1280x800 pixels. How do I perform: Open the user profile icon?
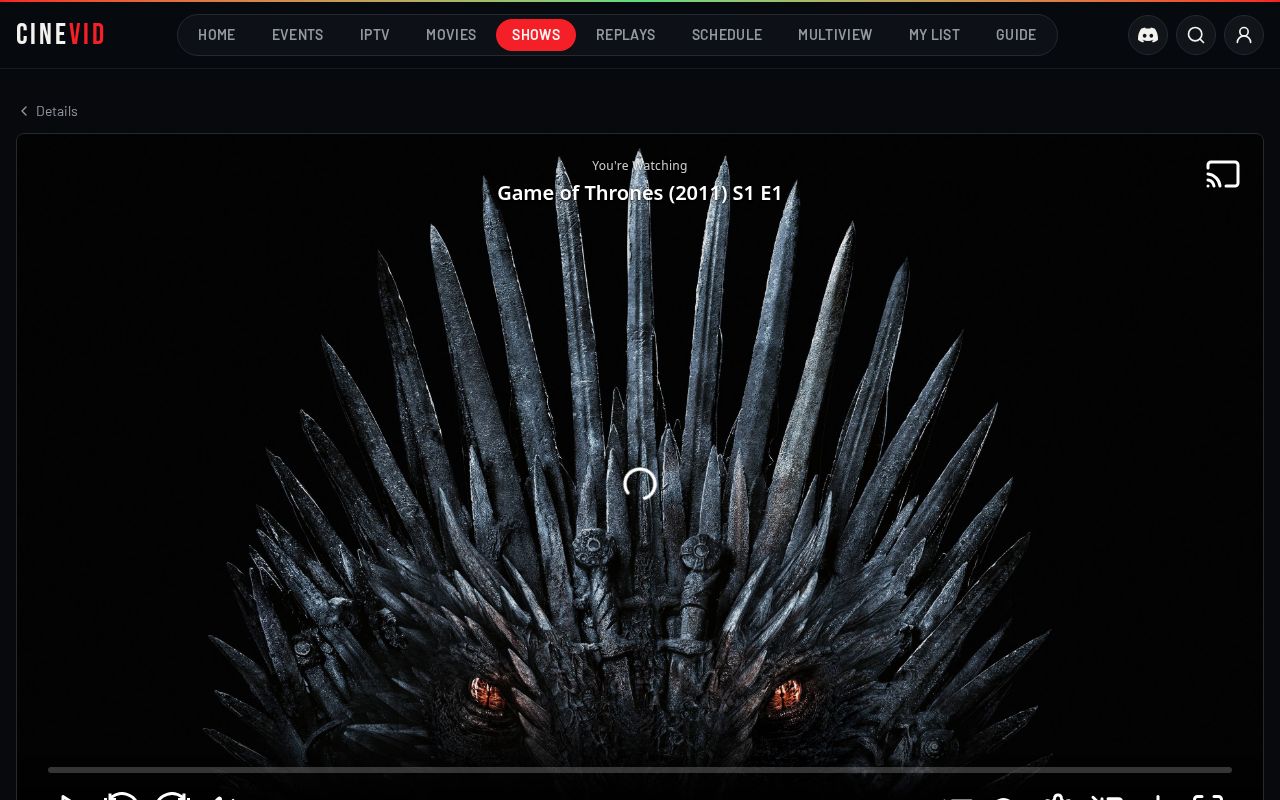(1244, 35)
